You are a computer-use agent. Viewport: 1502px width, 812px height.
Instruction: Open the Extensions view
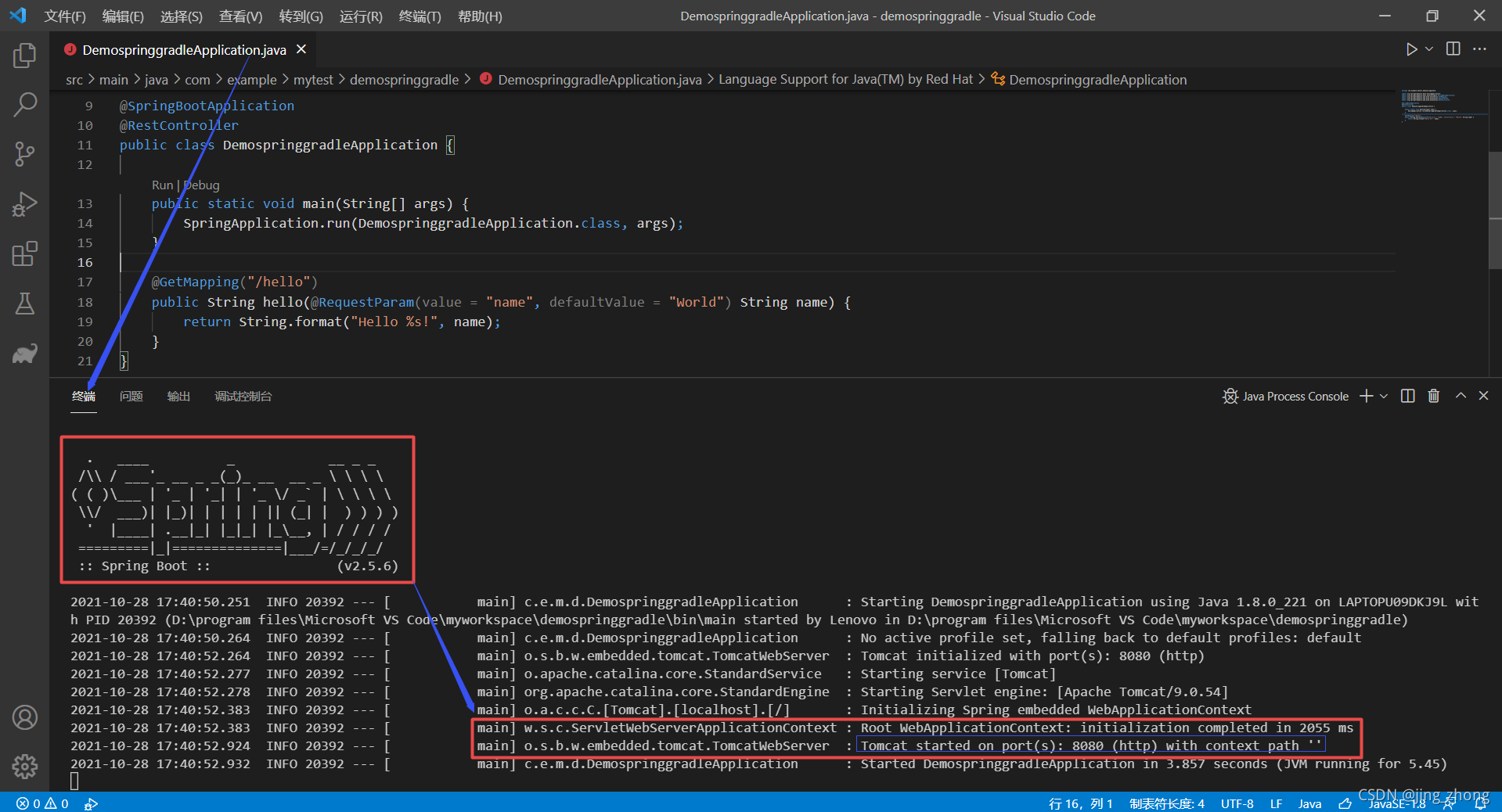pyautogui.click(x=24, y=254)
